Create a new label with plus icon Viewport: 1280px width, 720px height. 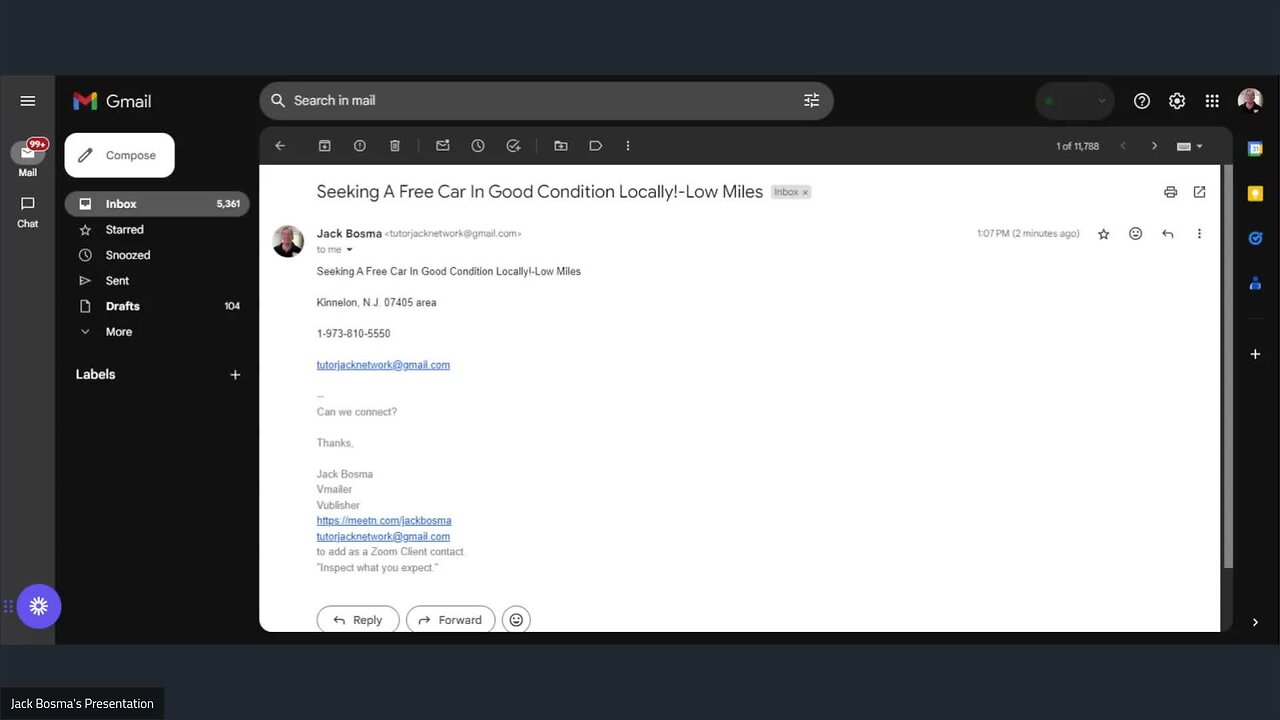click(235, 375)
